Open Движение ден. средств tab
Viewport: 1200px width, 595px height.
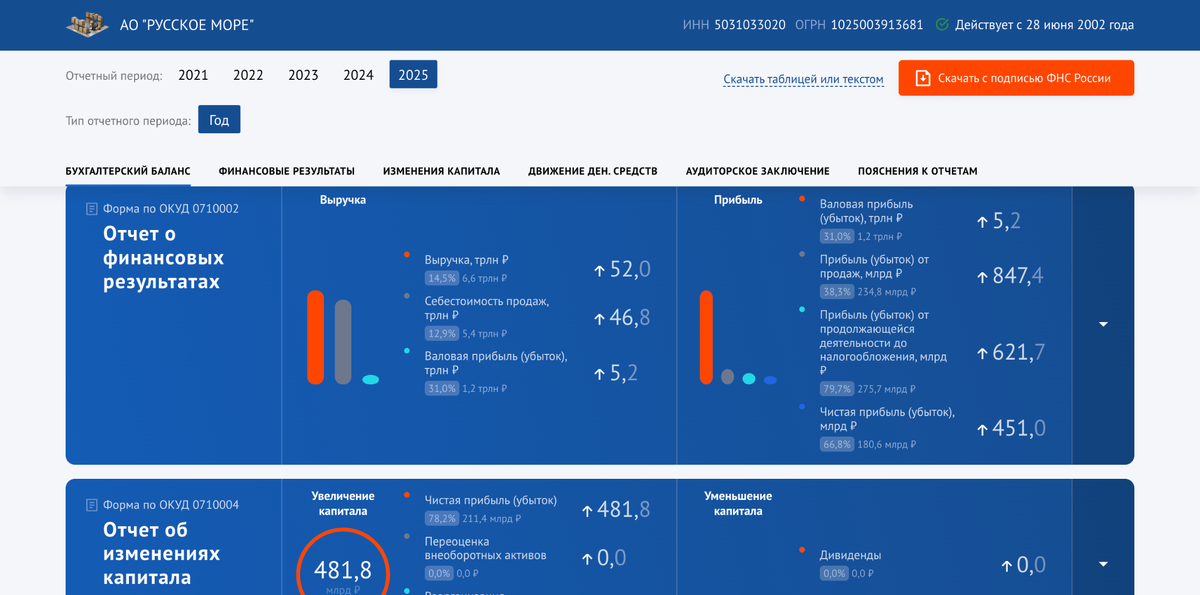tap(593, 171)
